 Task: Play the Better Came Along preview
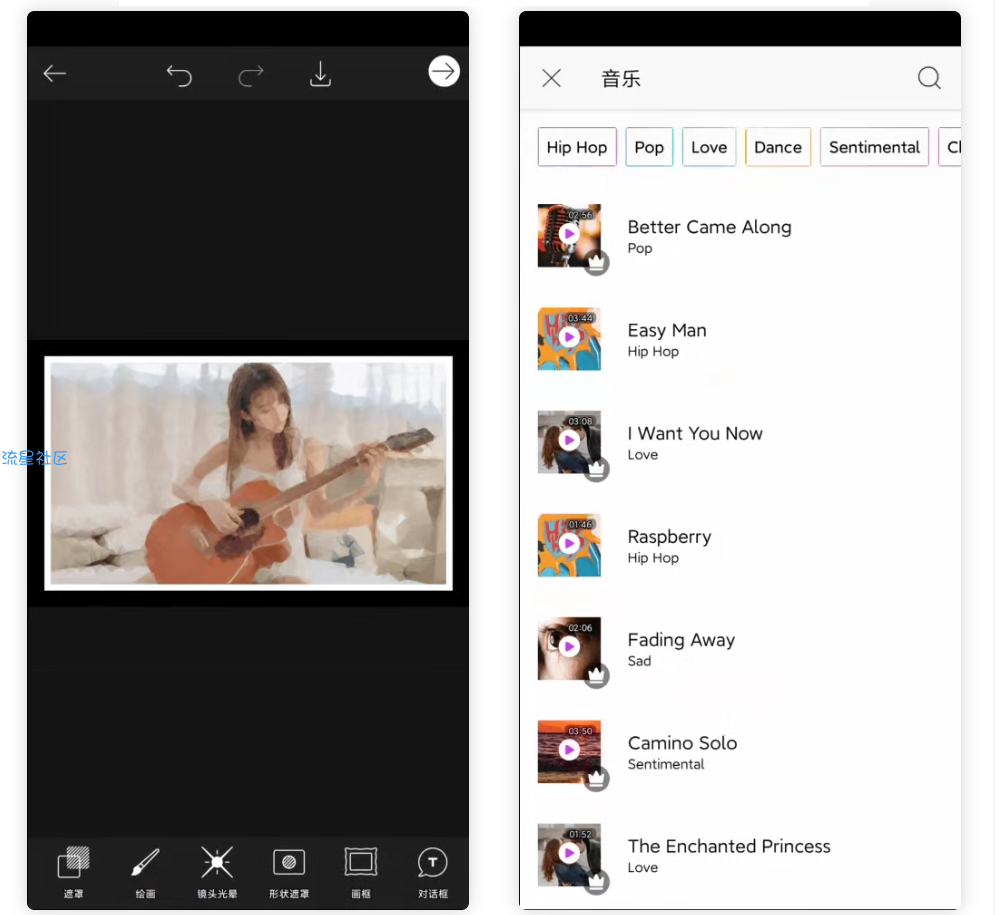tap(569, 234)
